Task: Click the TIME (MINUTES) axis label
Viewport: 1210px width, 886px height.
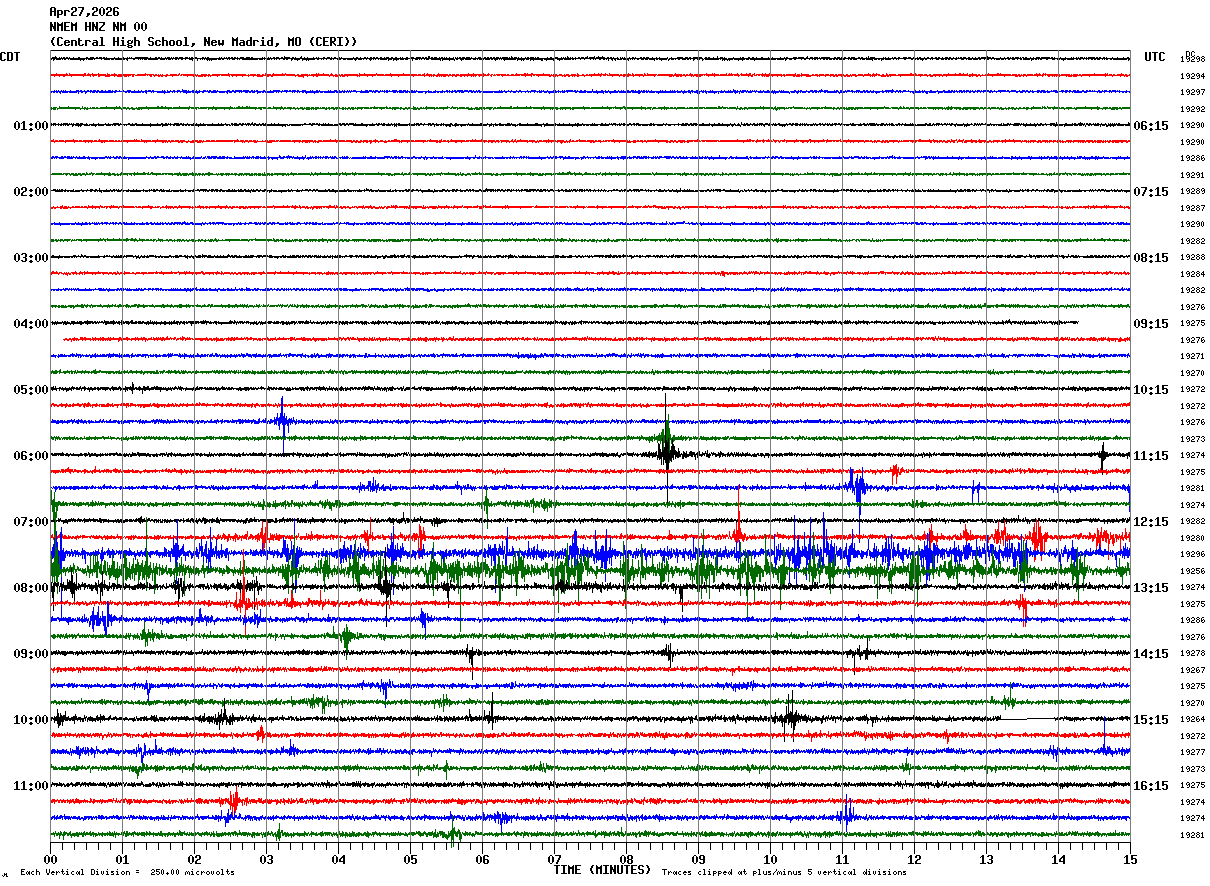Action: coord(602,870)
